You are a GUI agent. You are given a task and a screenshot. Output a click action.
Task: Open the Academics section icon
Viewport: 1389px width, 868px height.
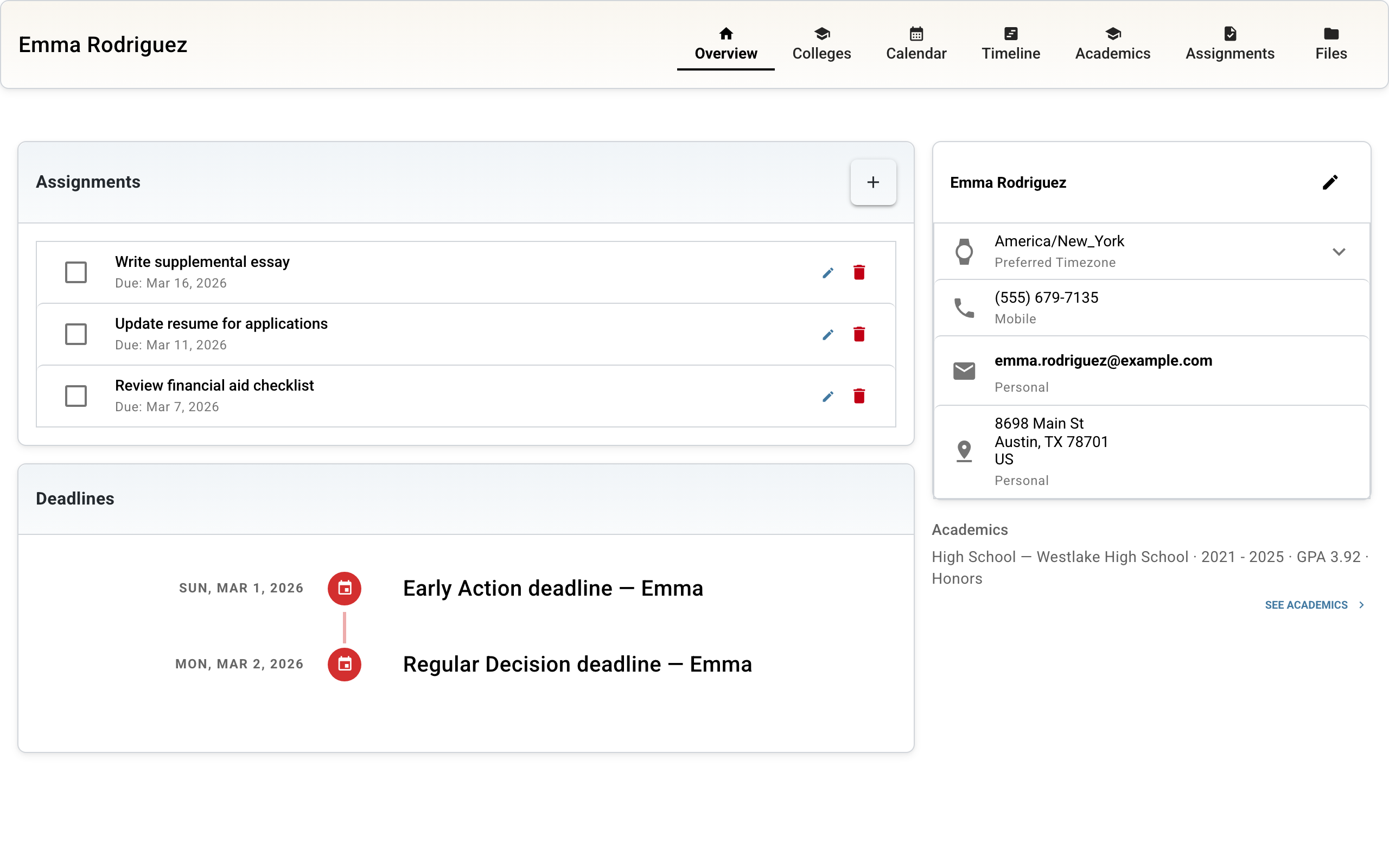[1112, 33]
